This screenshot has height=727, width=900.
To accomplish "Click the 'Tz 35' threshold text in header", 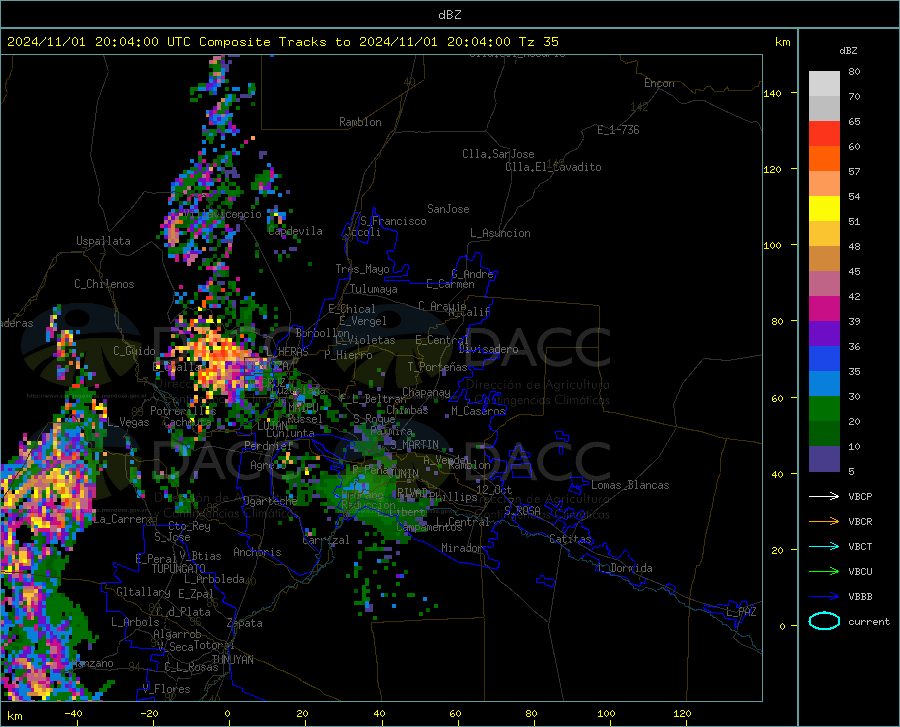I will click(539, 42).
